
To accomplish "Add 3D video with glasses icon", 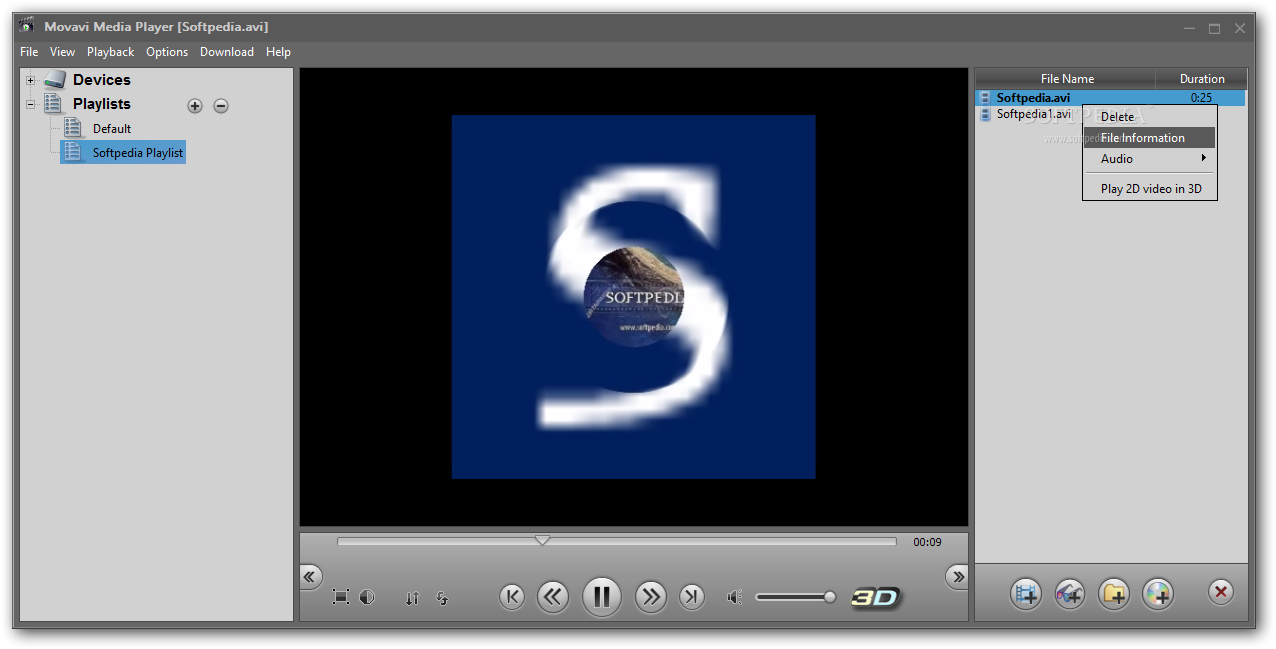I will [1069, 594].
